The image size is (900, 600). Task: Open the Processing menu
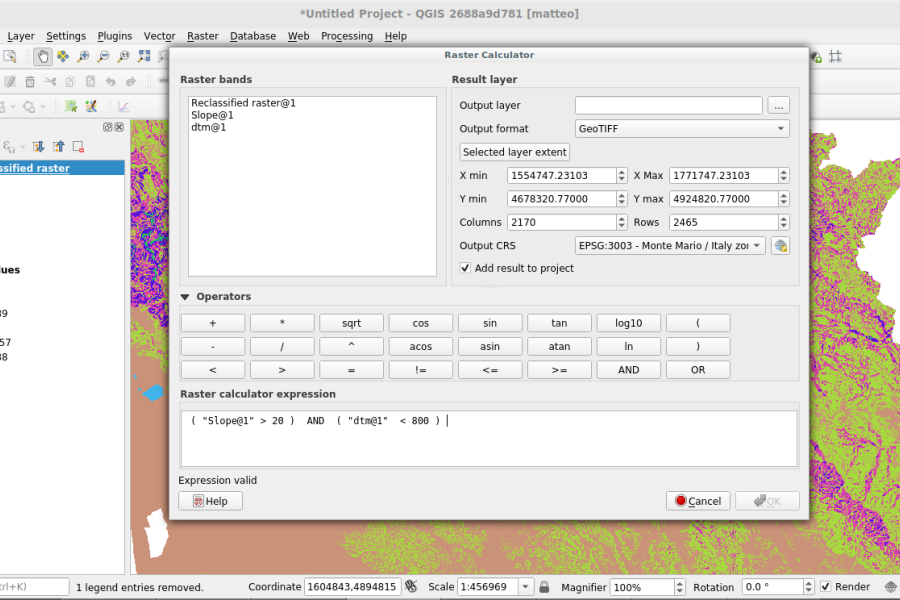tap(347, 35)
